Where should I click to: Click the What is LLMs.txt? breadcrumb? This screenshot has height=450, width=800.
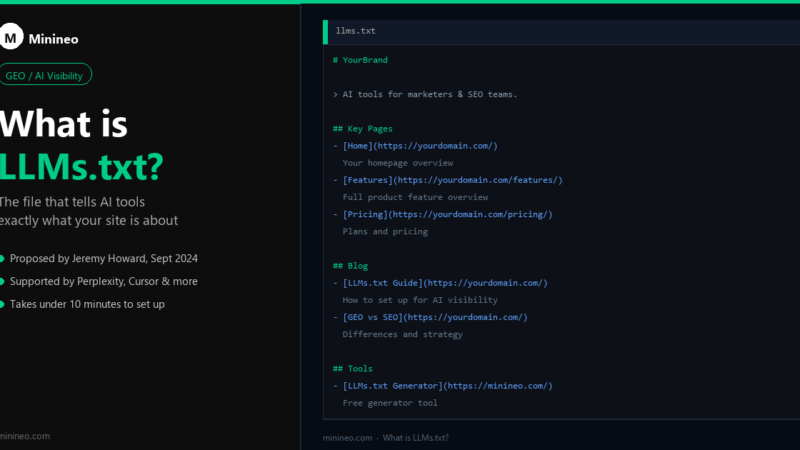[416, 438]
